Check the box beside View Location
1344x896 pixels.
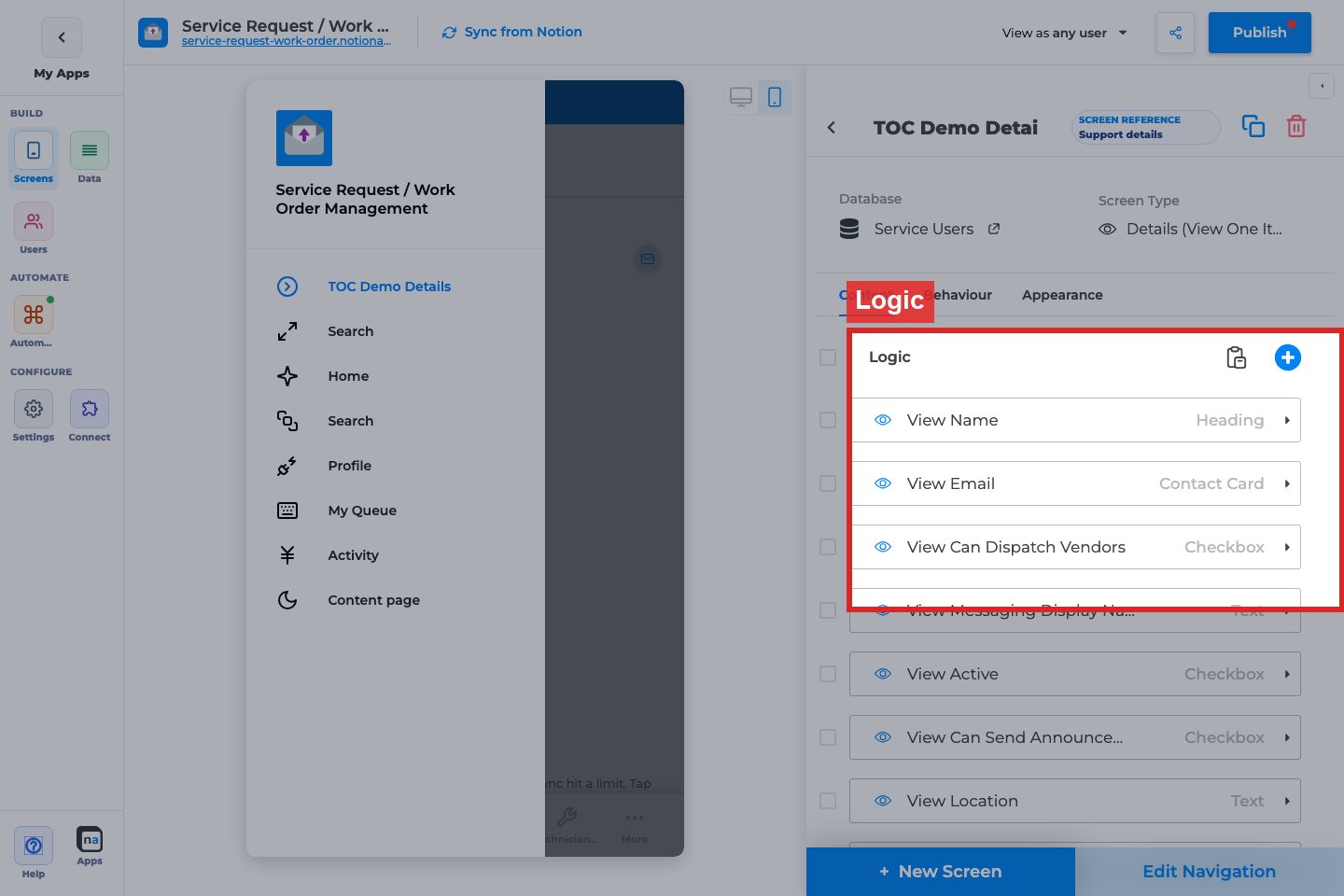pos(828,801)
